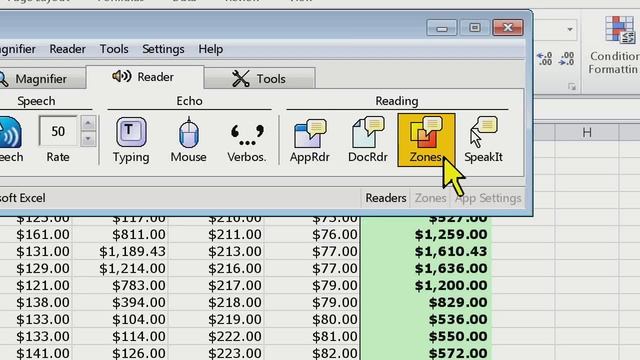Open the Reader menu

67,49
